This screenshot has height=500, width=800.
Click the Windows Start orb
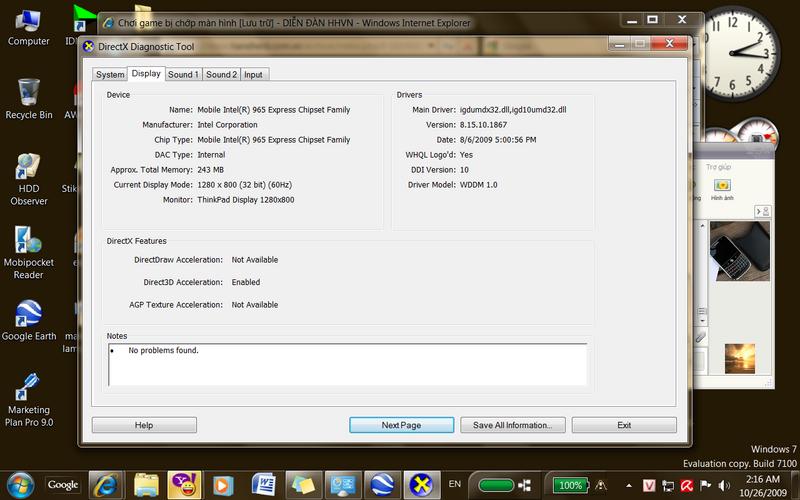[x=19, y=484]
